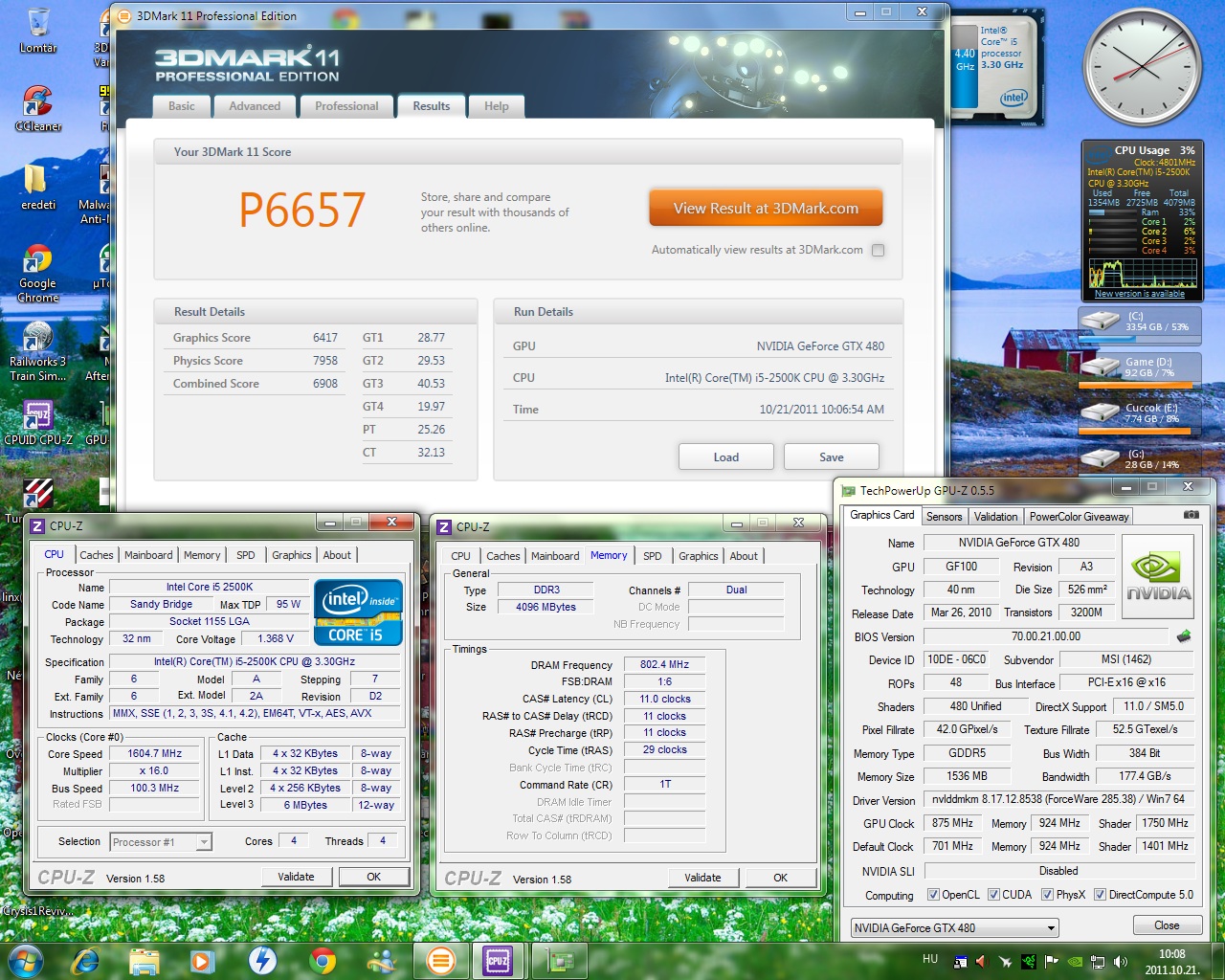Image resolution: width=1225 pixels, height=980 pixels.
Task: Open the Sensors tab in GPU-Z
Action: (944, 517)
